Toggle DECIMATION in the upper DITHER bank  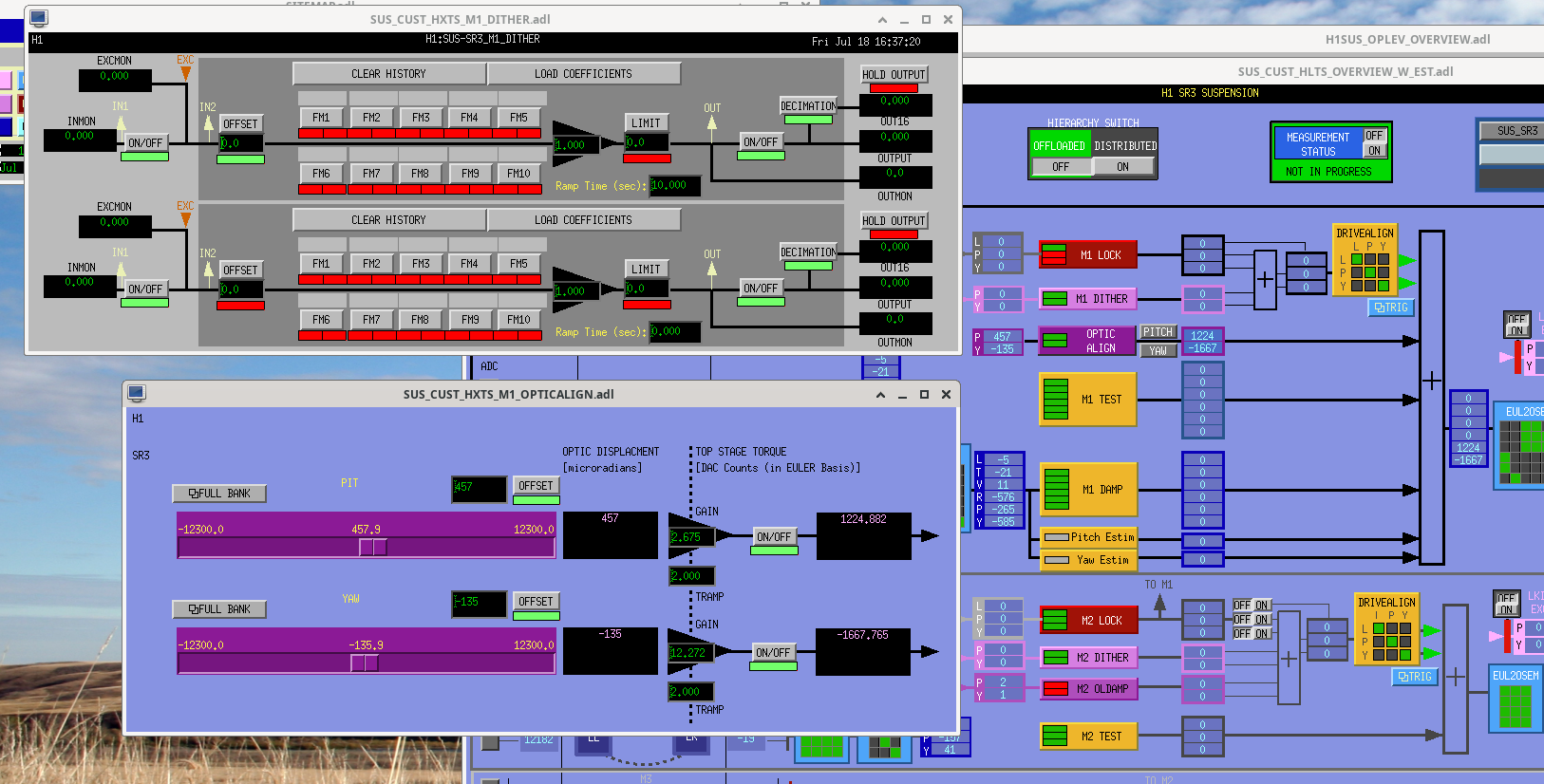809,106
